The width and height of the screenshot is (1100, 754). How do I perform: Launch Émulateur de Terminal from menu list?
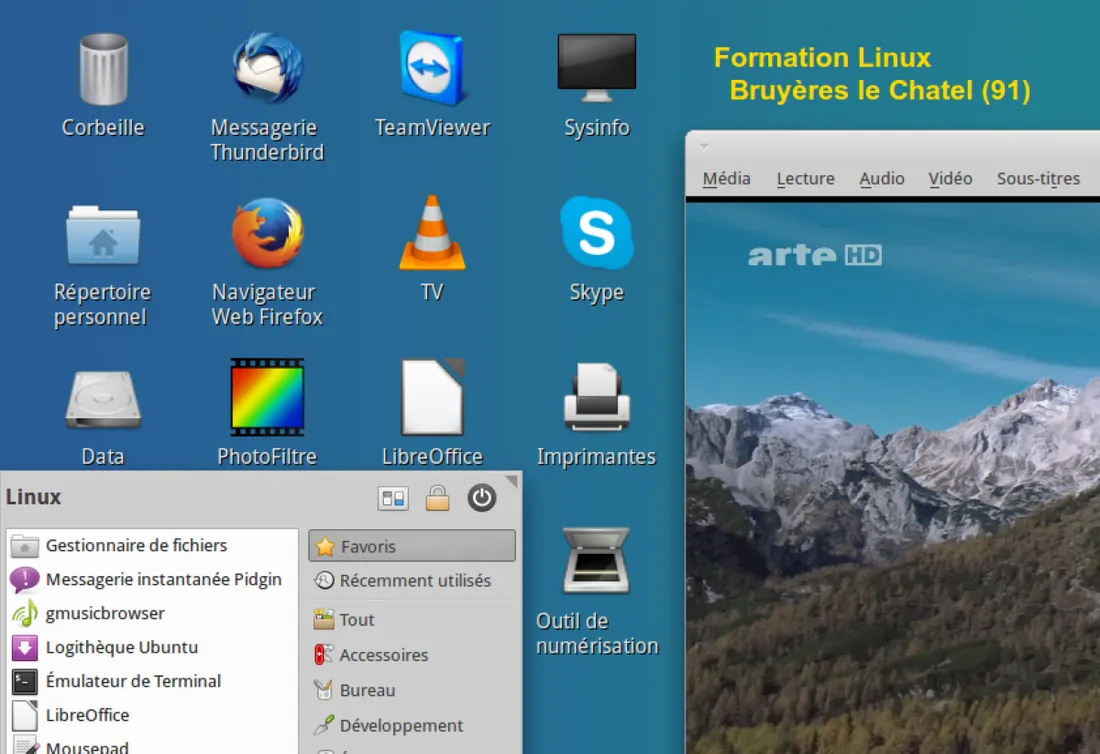[133, 681]
